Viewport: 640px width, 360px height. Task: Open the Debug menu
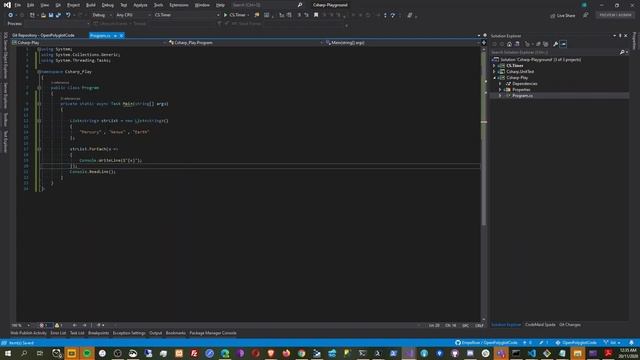[108, 5]
